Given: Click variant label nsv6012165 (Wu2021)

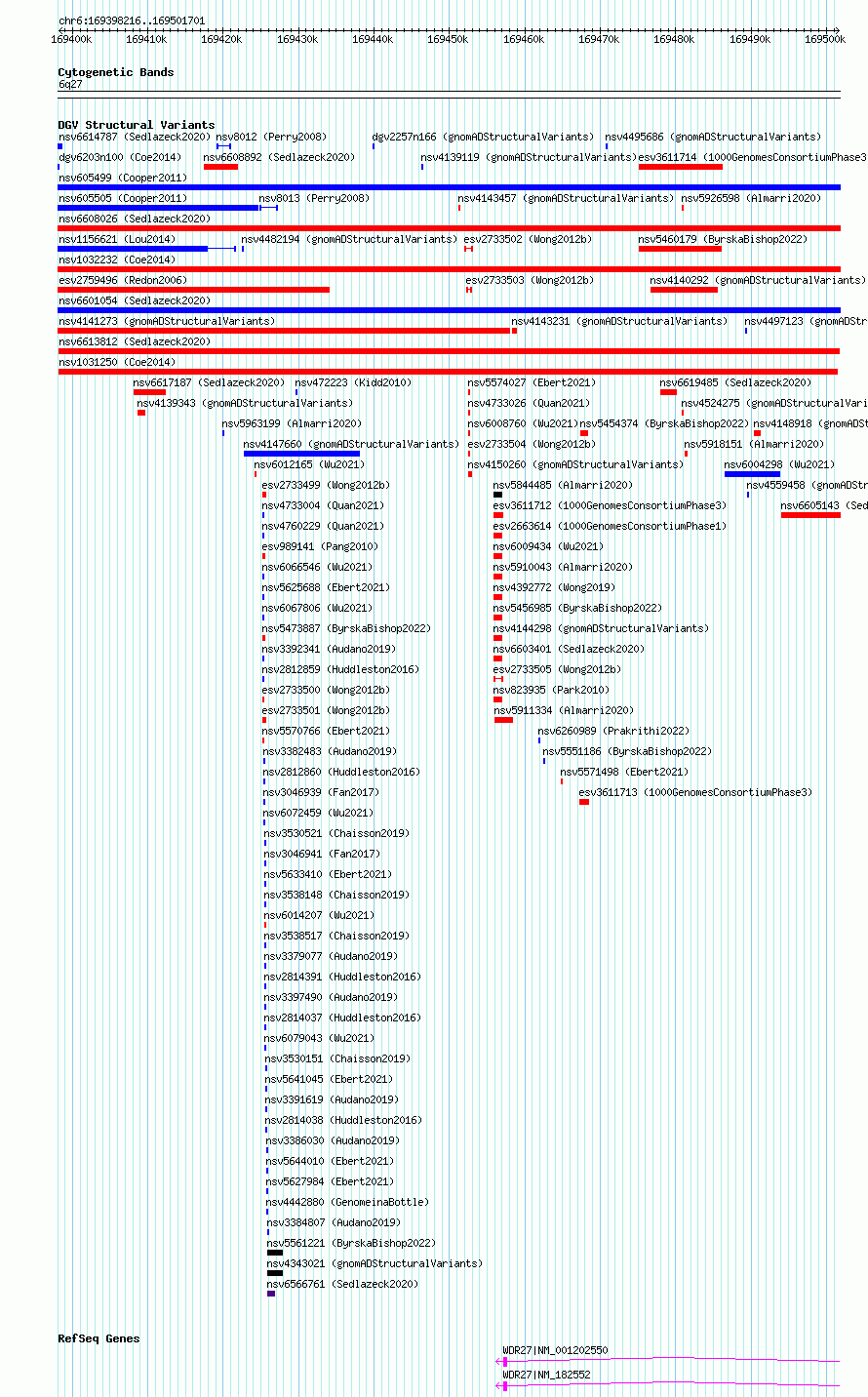Looking at the screenshot, I should (x=309, y=465).
